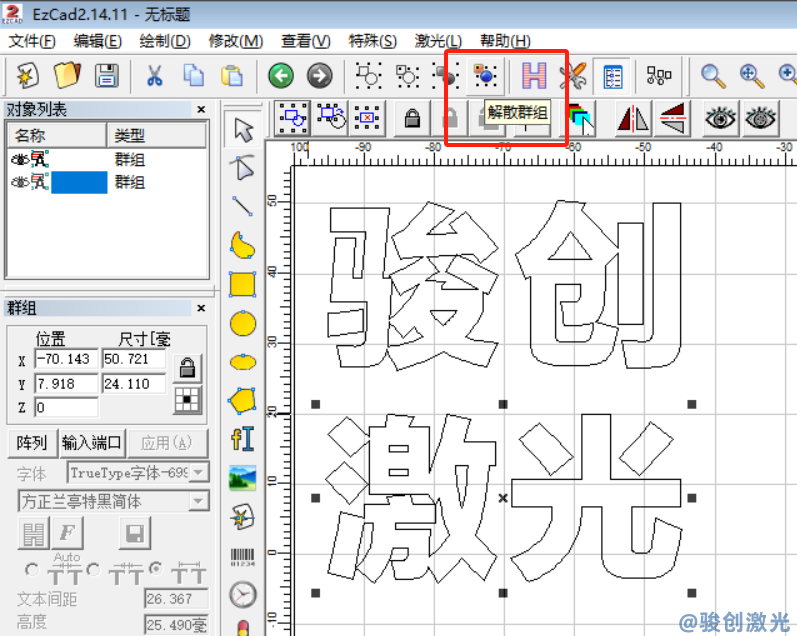Click the Ungroup (解散群组) toolbar icon
Screen dimensions: 797x636
point(485,76)
